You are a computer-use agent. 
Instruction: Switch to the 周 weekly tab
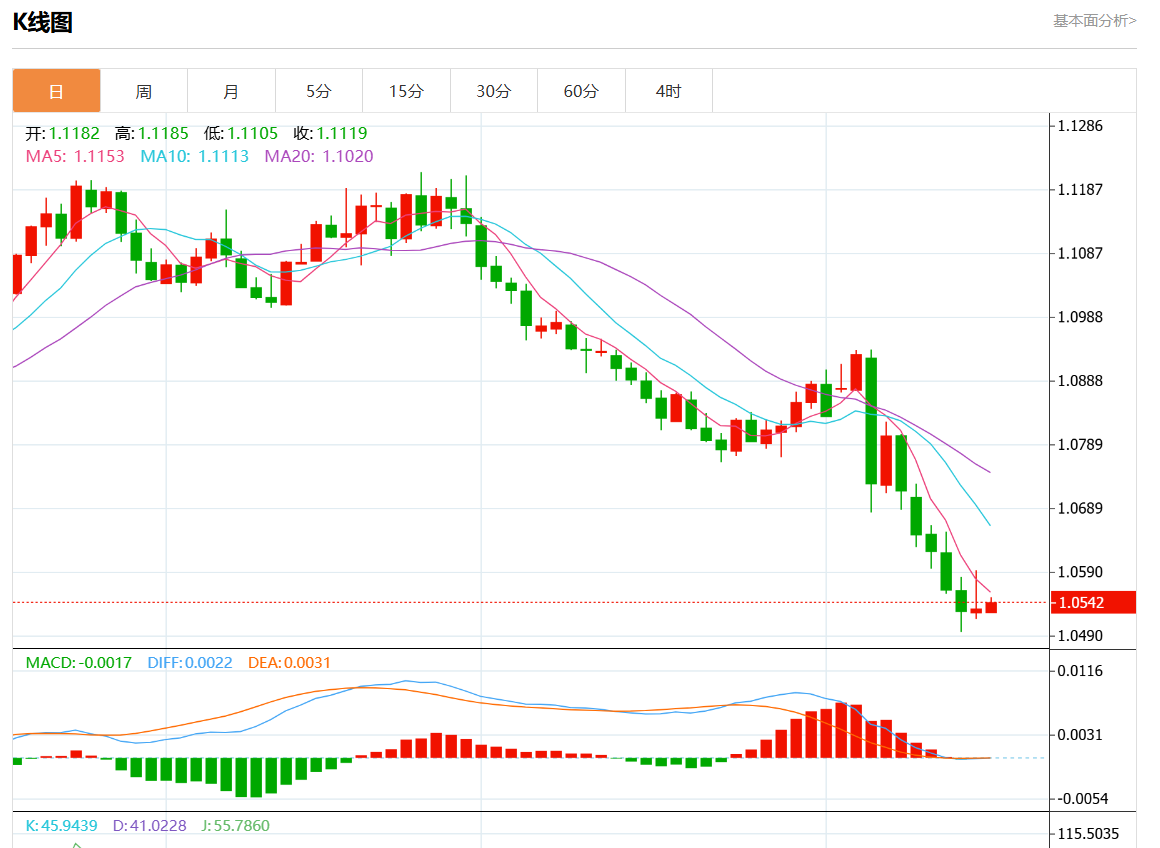(x=144, y=91)
